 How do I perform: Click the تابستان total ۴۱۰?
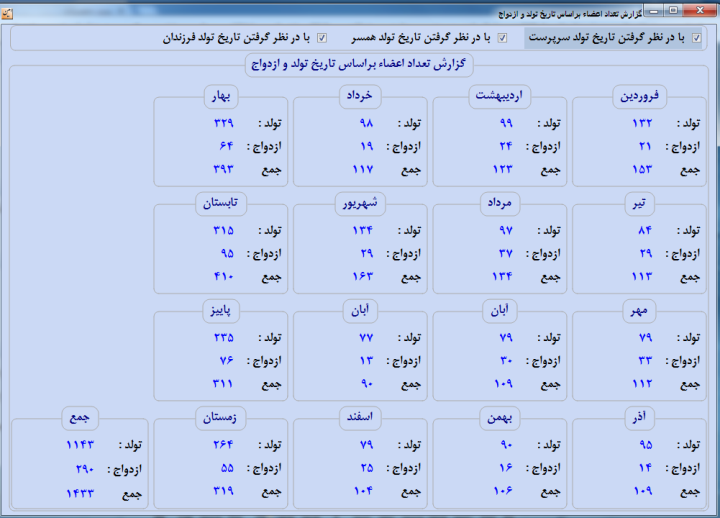point(224,276)
